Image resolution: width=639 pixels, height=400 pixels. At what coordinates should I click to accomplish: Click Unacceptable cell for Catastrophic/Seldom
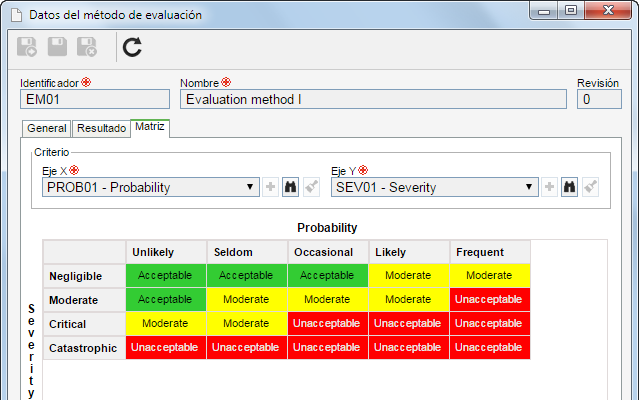(247, 348)
